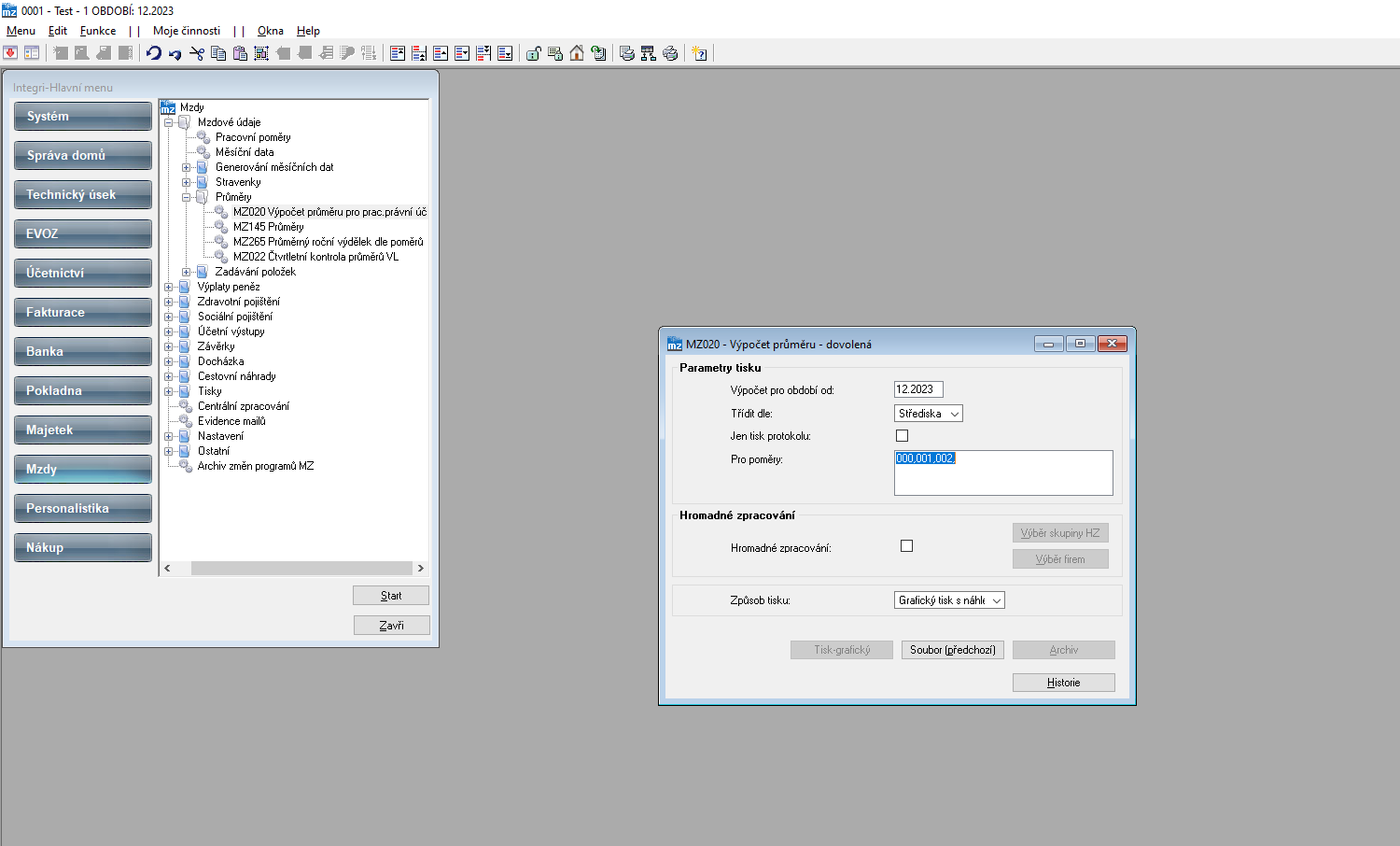Tick the 'Jen tisk protokolu' checkbox

click(902, 436)
